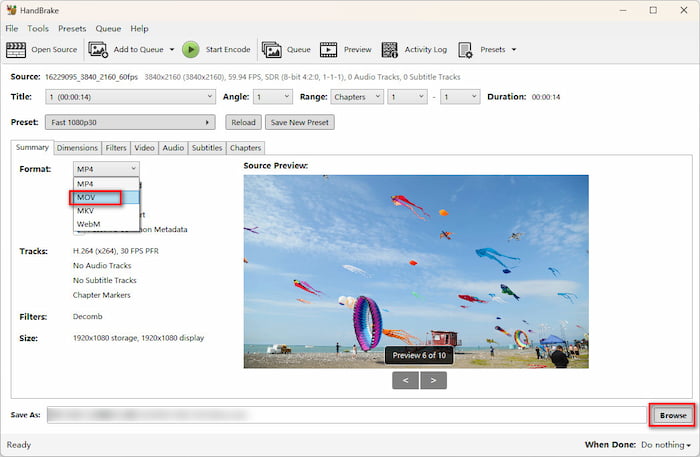Open the Queue menu in menu bar
700x457 pixels.
tap(108, 29)
